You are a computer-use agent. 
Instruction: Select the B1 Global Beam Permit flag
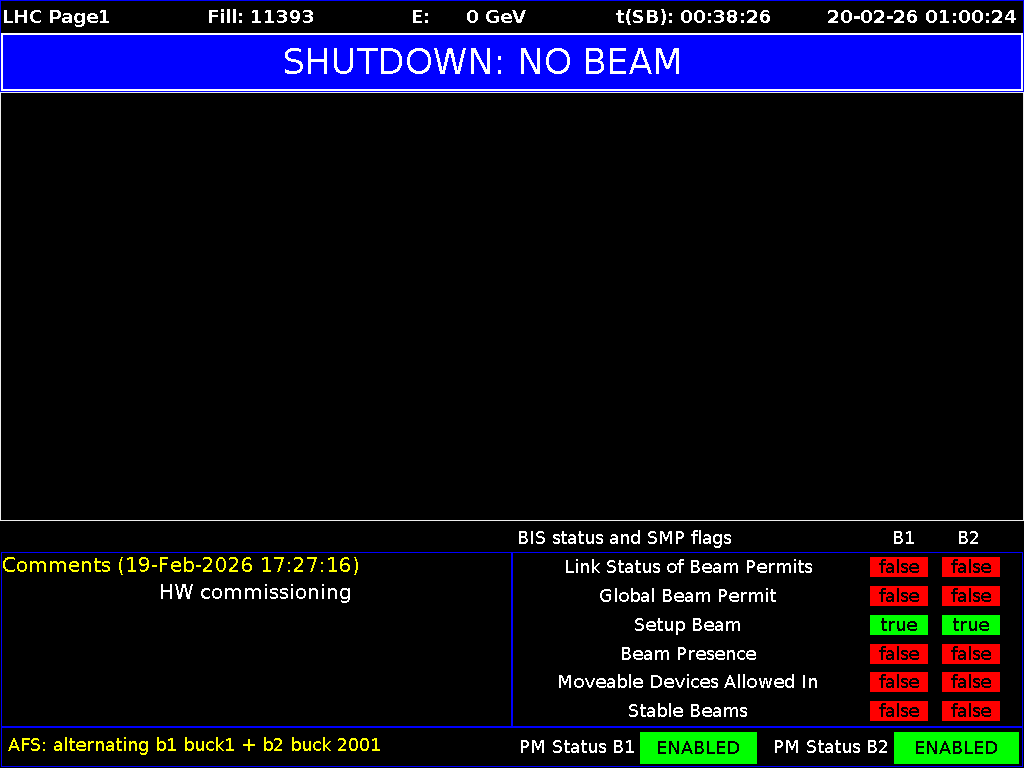pos(898,596)
